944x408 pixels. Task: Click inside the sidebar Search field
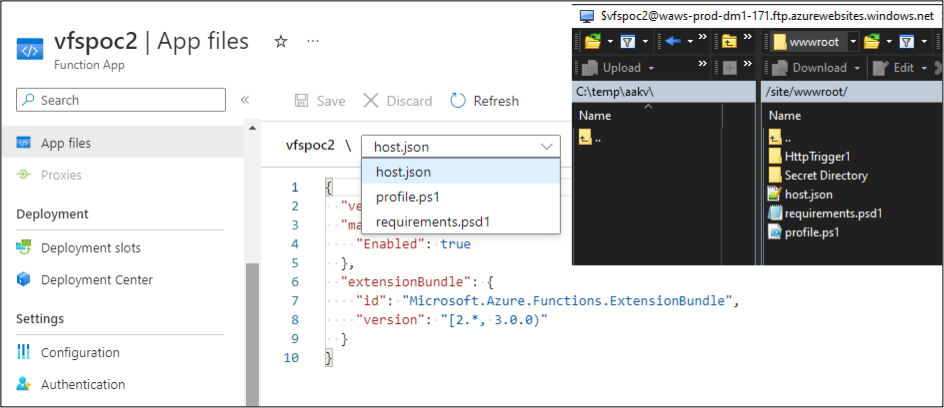[121, 100]
